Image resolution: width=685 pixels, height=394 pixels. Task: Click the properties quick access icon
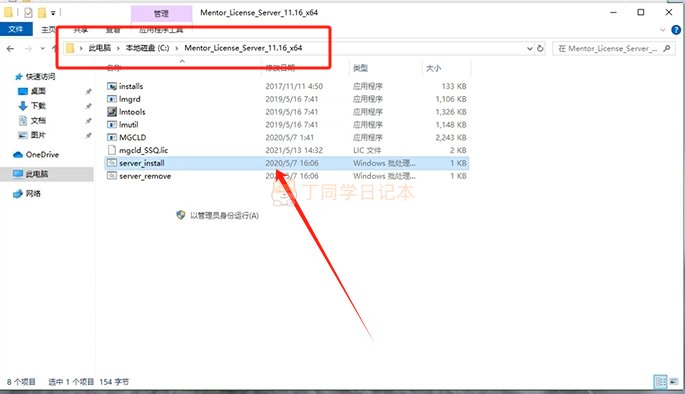point(28,13)
